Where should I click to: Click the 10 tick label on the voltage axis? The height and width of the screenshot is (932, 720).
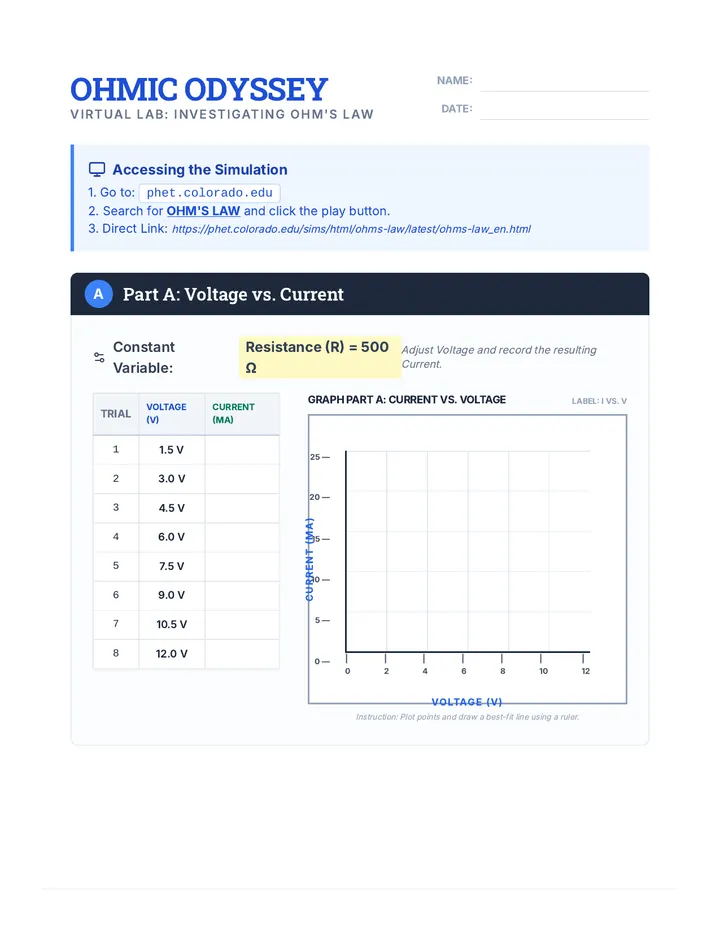click(543, 671)
